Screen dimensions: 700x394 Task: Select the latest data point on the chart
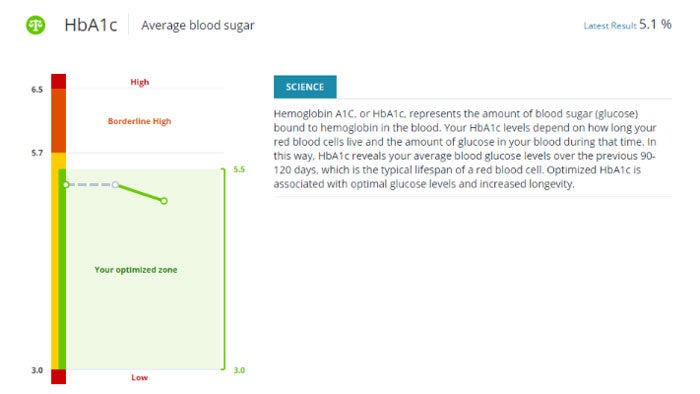(164, 201)
